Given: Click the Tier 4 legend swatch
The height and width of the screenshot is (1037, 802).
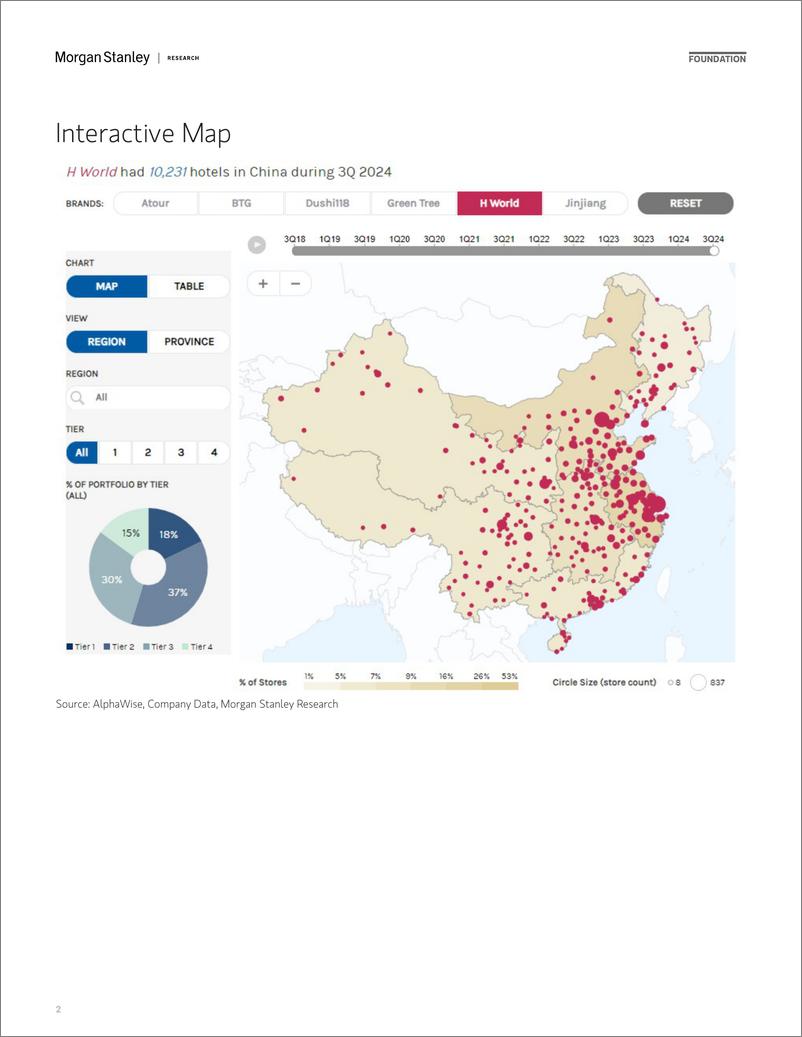Looking at the screenshot, I should click(x=185, y=647).
